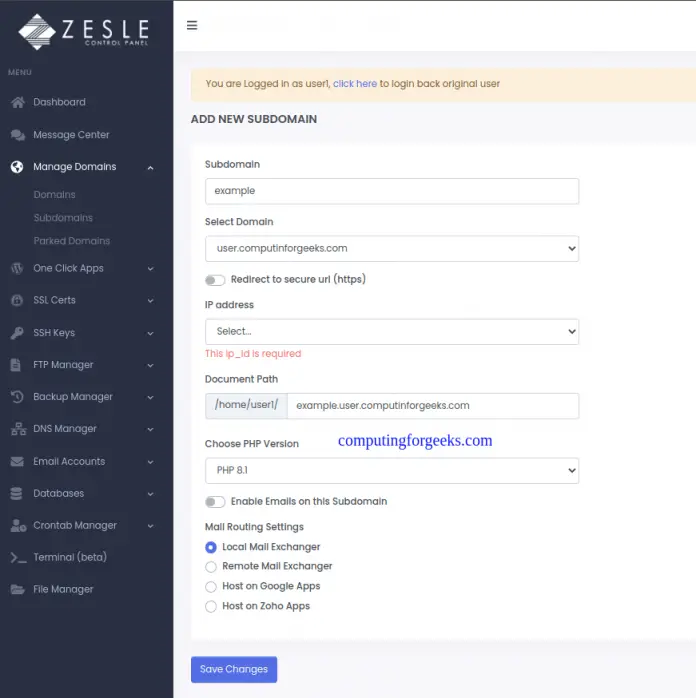
Task: Click the hamburger menu icon
Action: 192,25
